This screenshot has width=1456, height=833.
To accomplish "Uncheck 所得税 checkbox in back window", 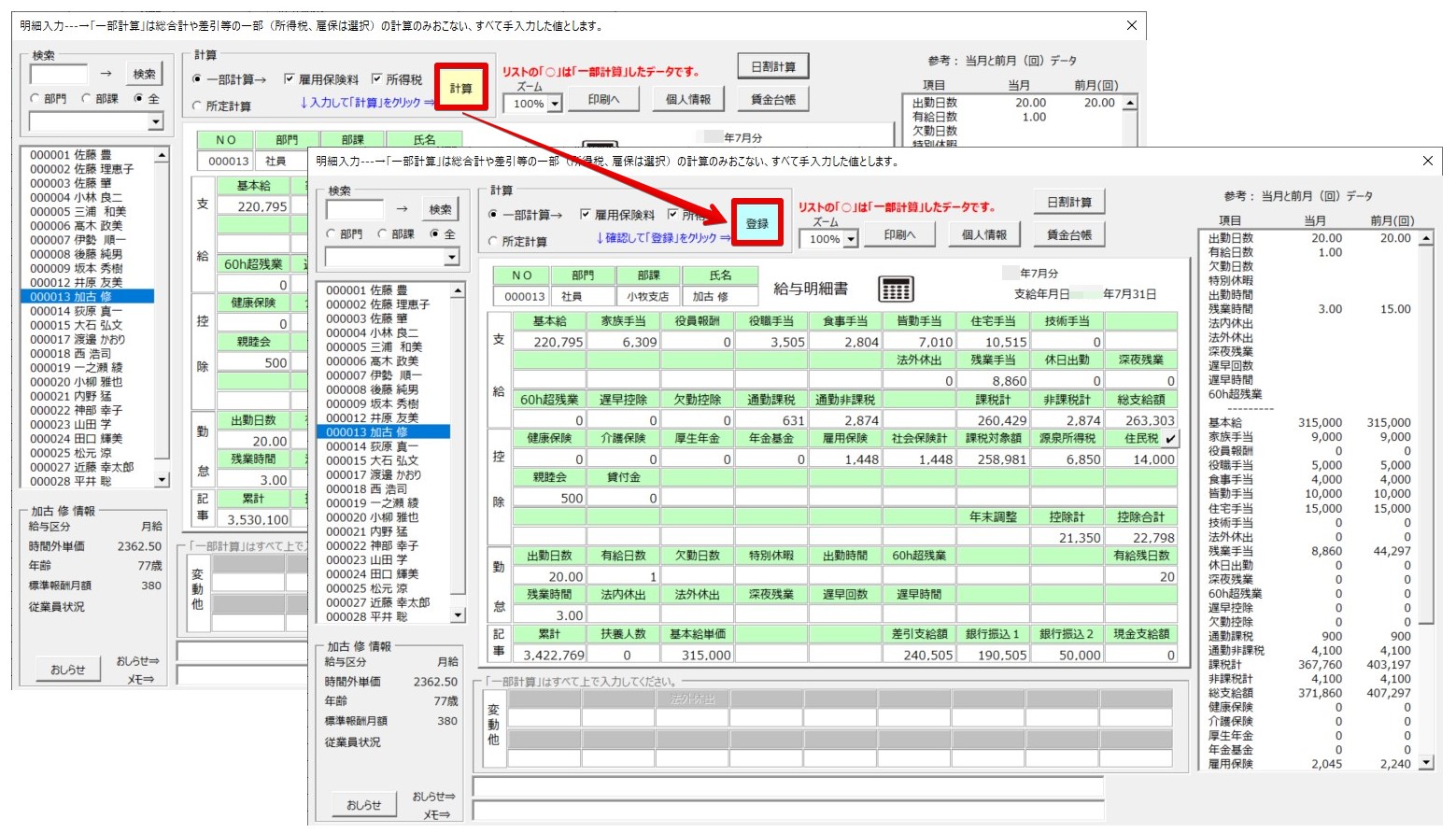I will (x=377, y=79).
